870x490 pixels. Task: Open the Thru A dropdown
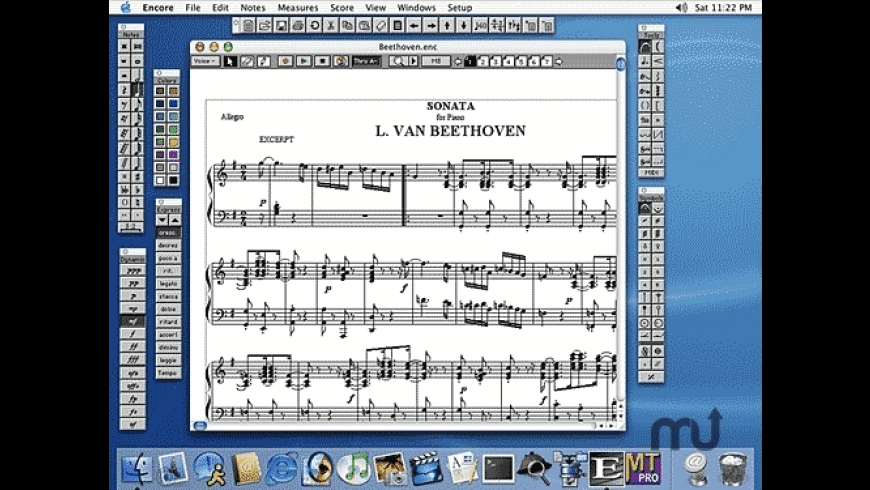coord(366,61)
